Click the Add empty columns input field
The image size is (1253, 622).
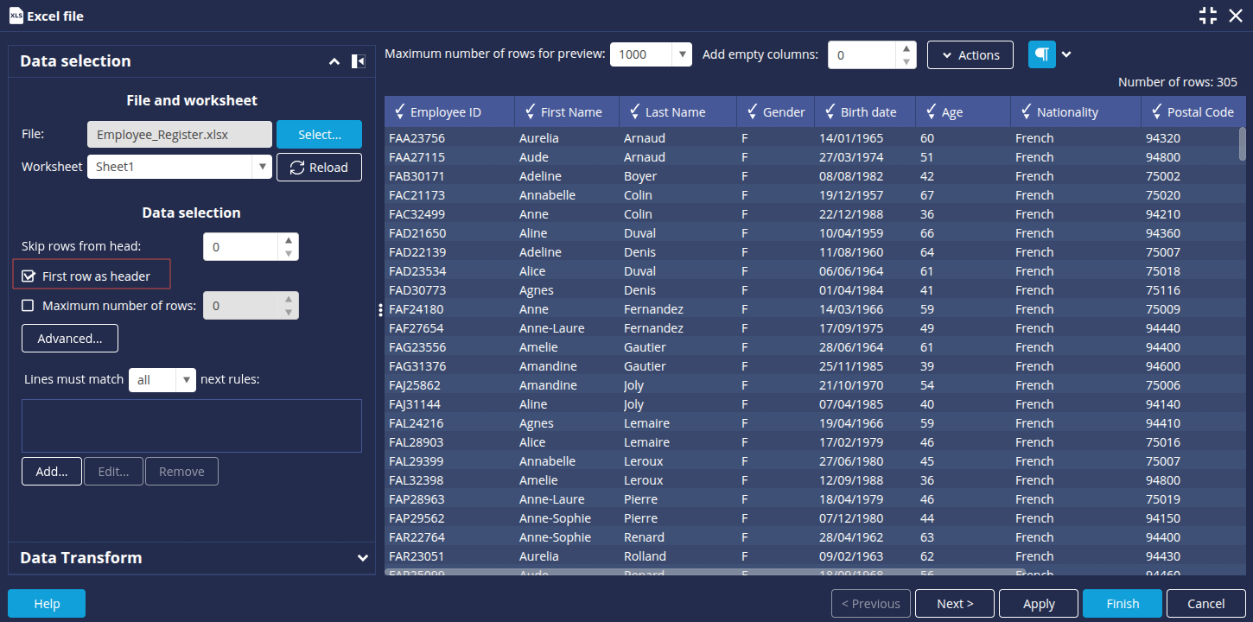(x=862, y=55)
